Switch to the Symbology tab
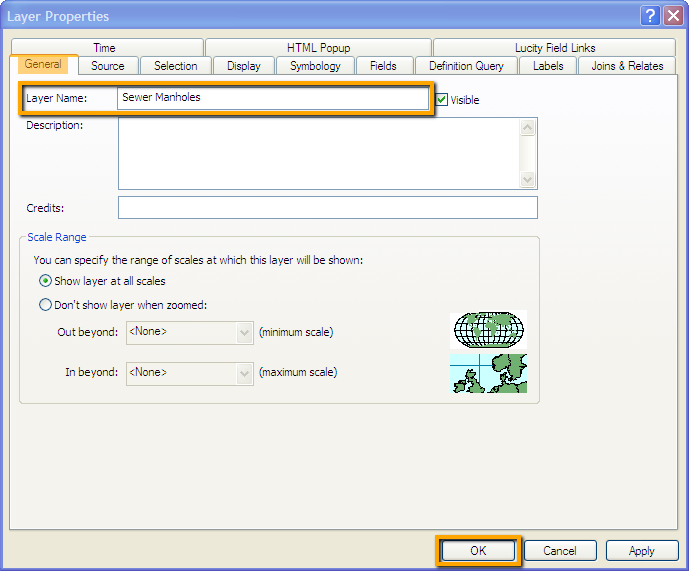Screen dimensions: 689x571 tap(315, 66)
